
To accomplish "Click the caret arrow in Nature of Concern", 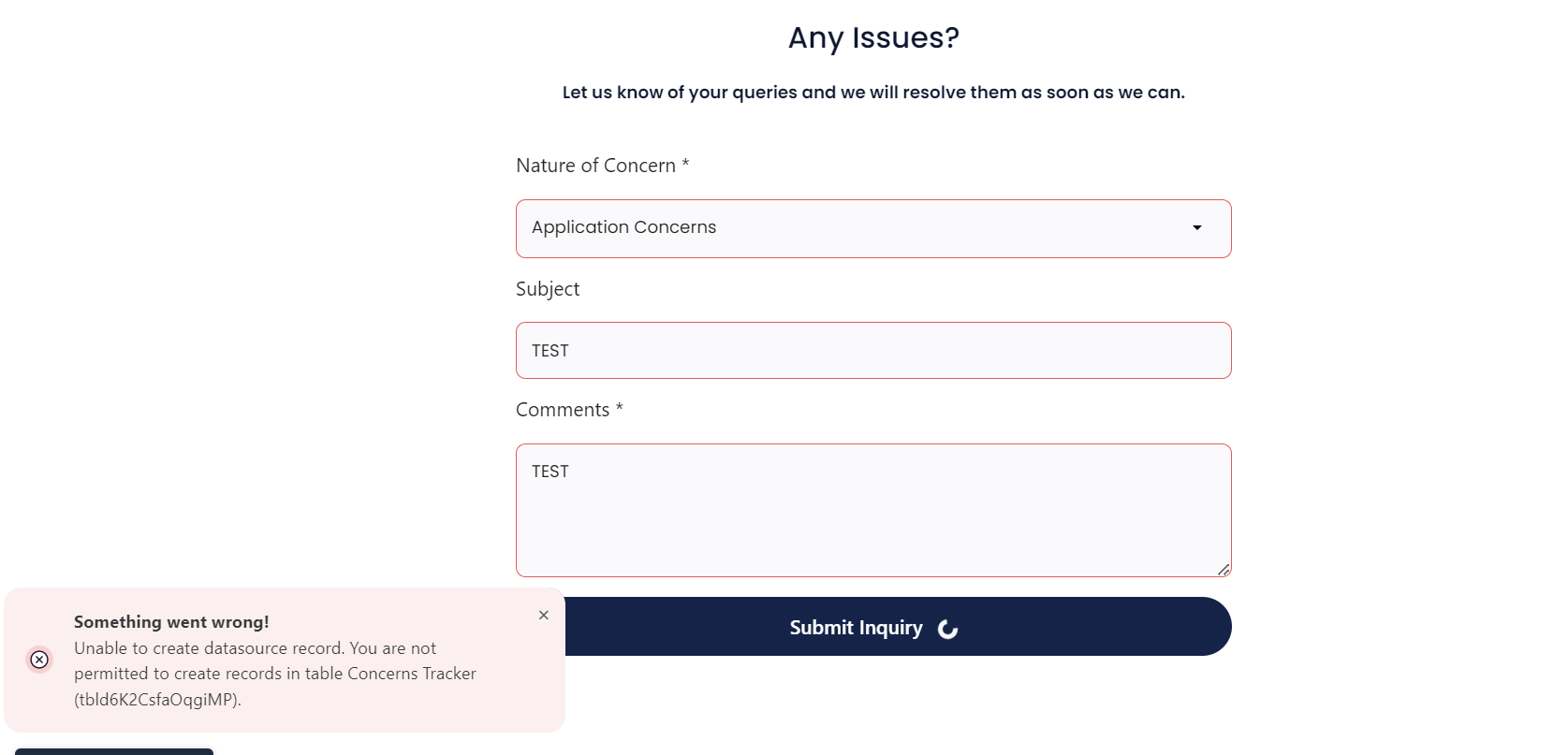I will 1196,228.
